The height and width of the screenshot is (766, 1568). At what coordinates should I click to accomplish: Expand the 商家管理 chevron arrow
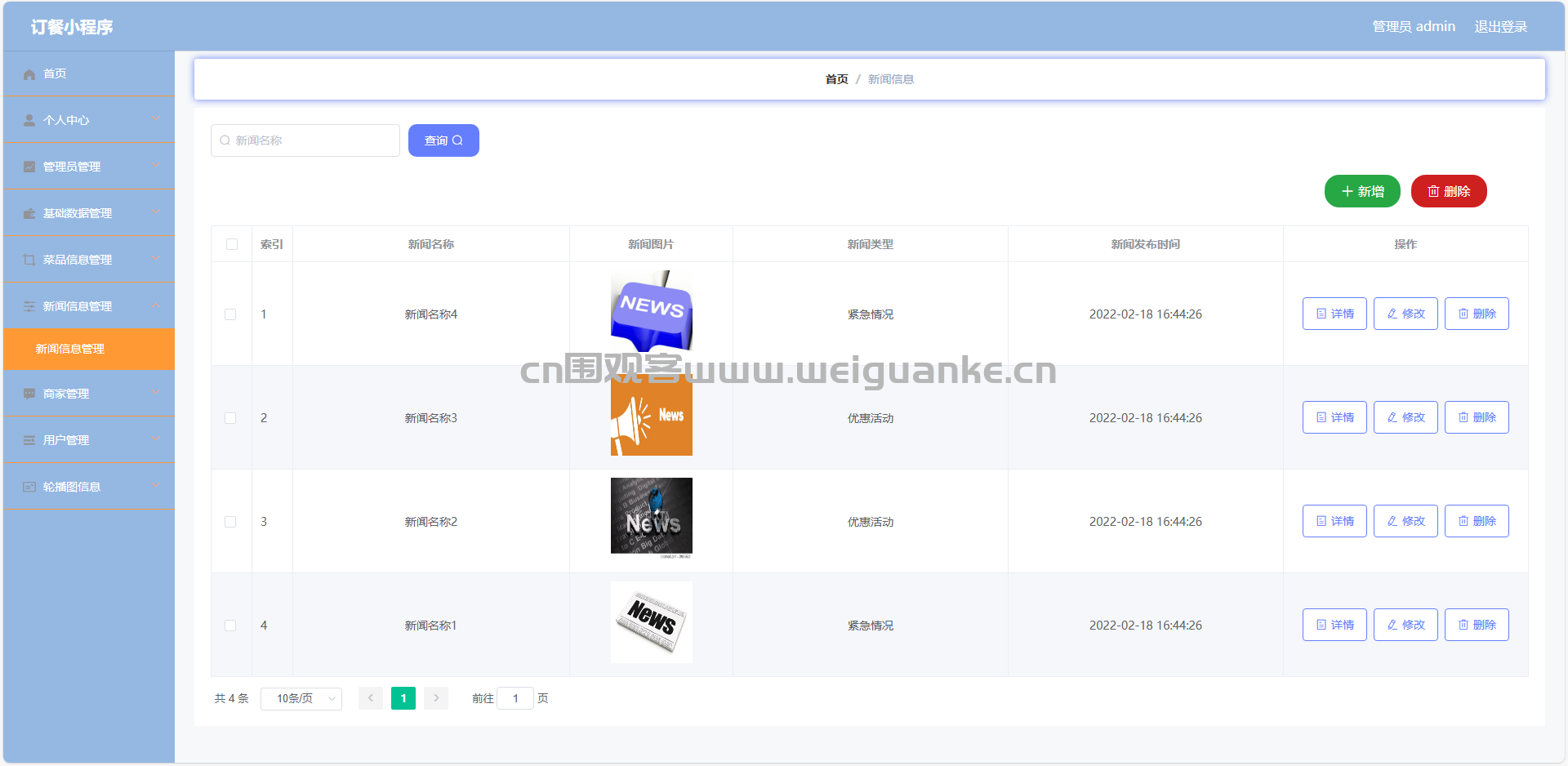(x=156, y=393)
